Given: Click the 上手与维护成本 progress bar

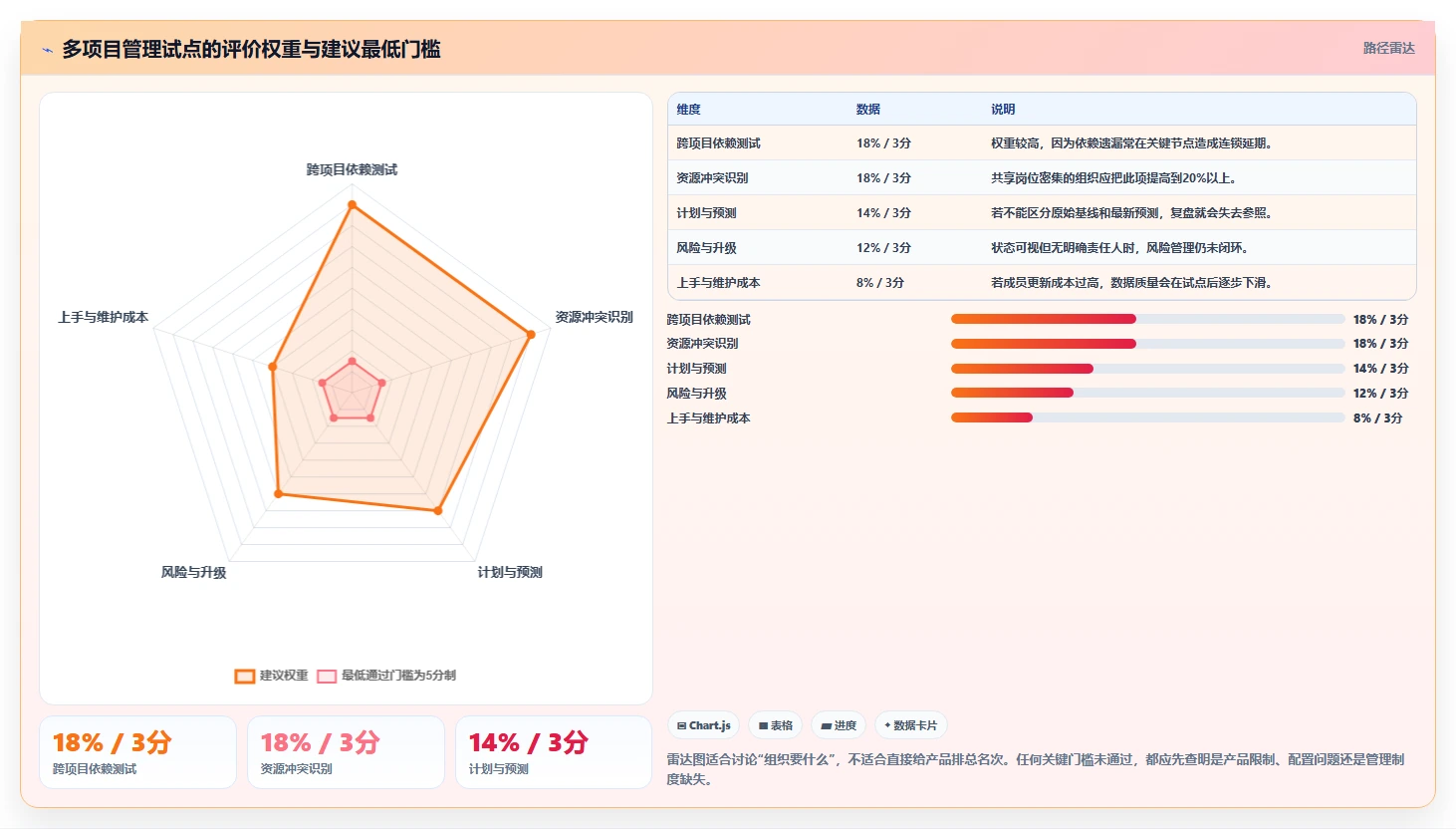Looking at the screenshot, I should click(1147, 417).
